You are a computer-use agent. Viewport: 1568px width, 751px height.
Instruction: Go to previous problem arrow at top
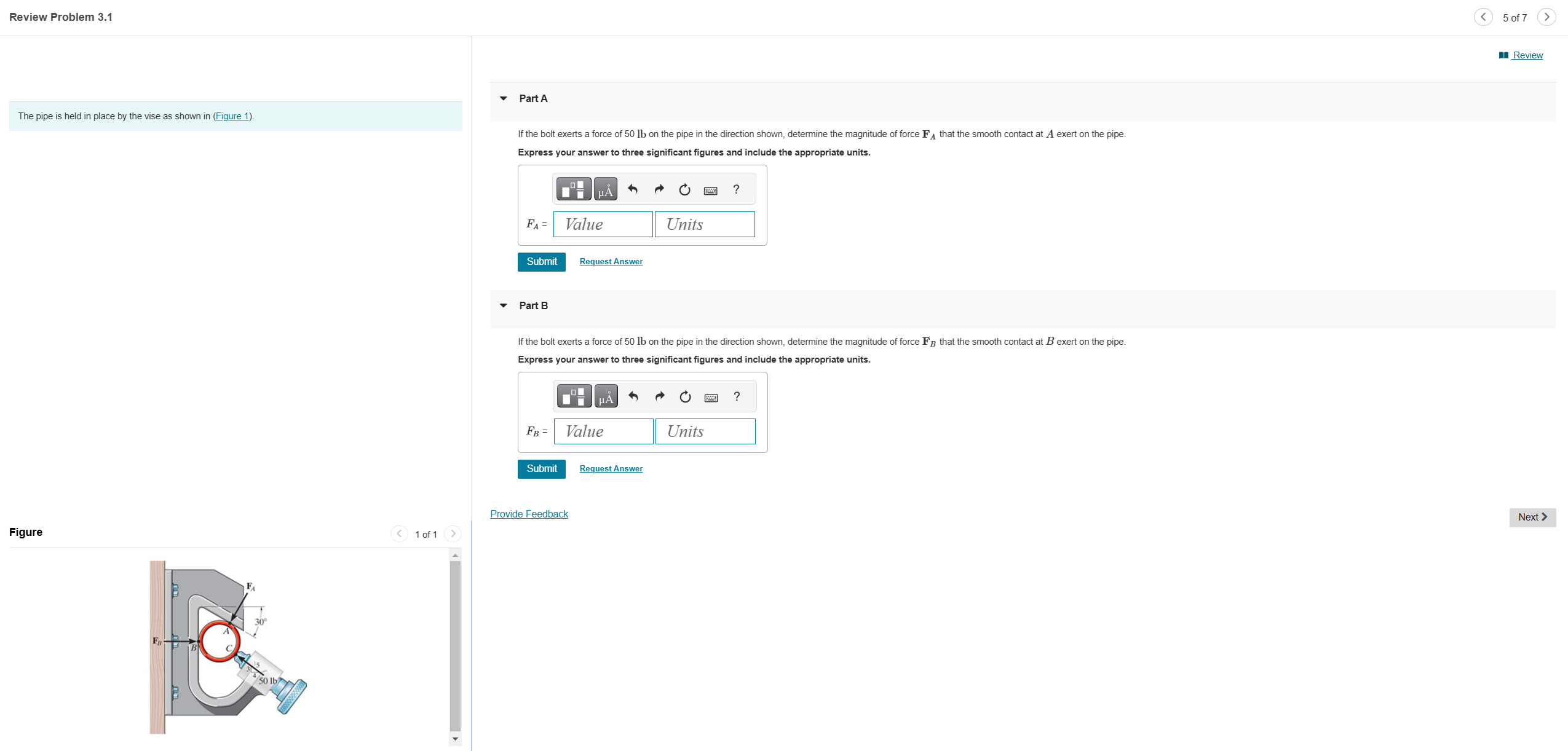pyautogui.click(x=1483, y=17)
